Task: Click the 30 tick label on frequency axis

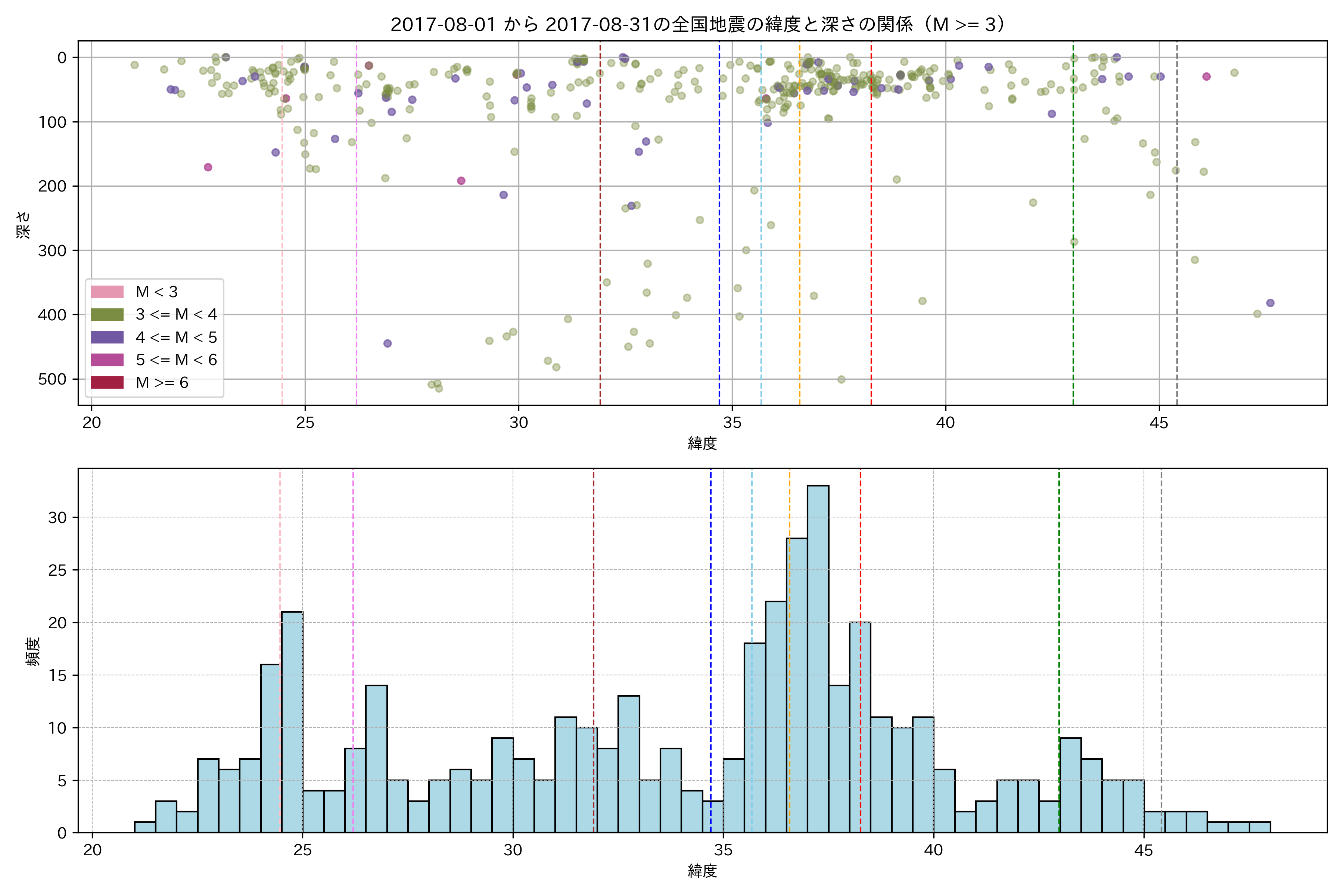Action: point(57,518)
